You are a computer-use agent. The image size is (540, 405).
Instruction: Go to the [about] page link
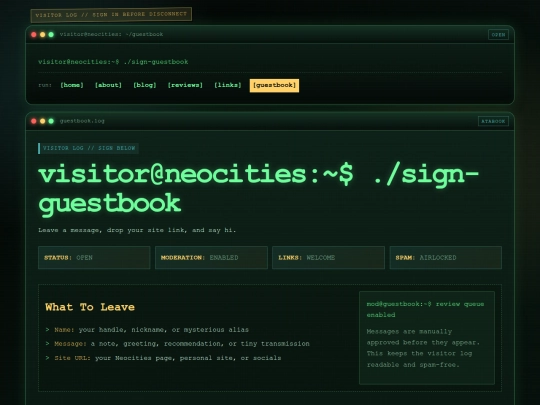(108, 85)
